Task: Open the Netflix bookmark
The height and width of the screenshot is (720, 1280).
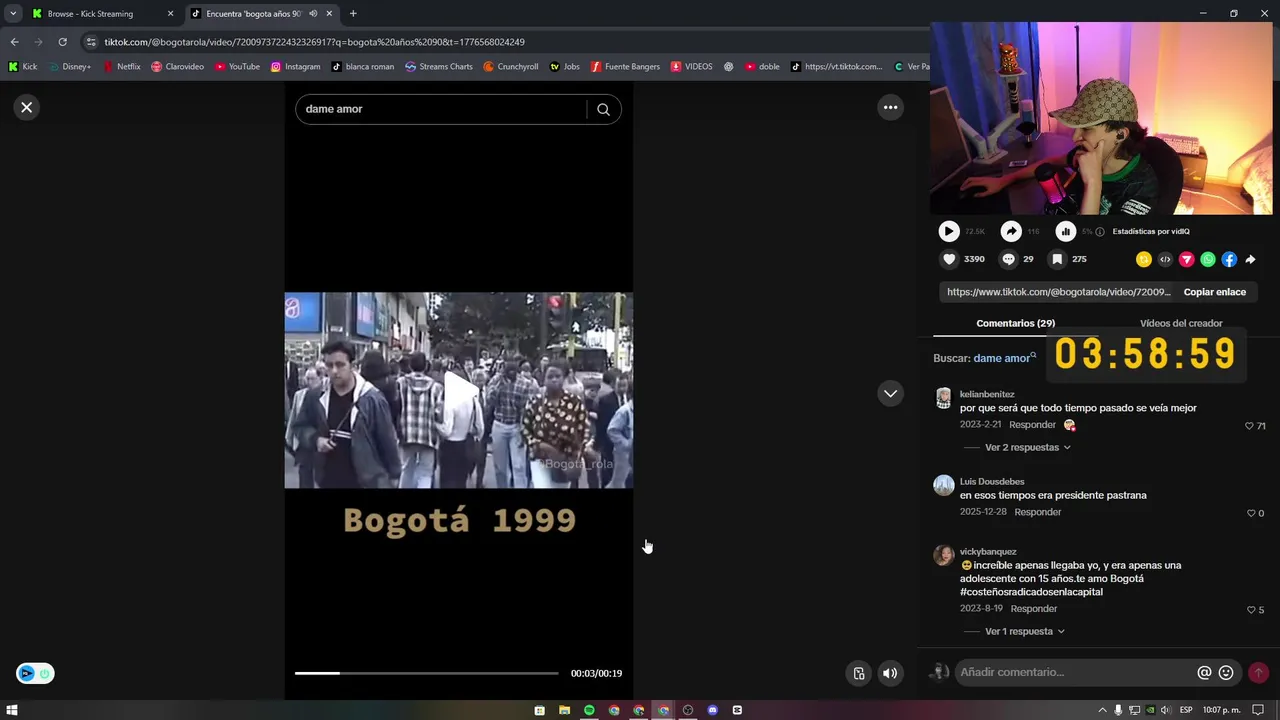Action: pyautogui.click(x=121, y=67)
